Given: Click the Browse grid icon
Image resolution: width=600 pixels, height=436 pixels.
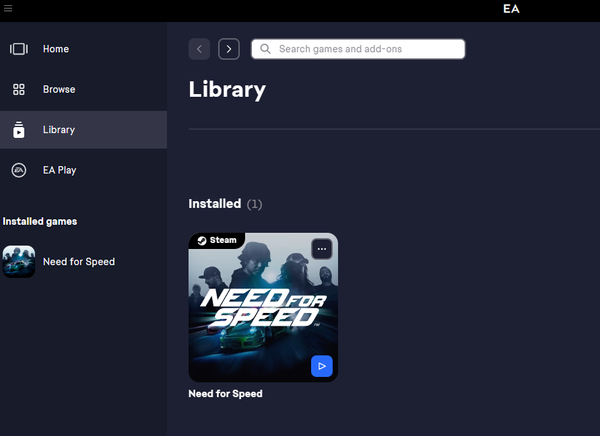Looking at the screenshot, I should 19,89.
